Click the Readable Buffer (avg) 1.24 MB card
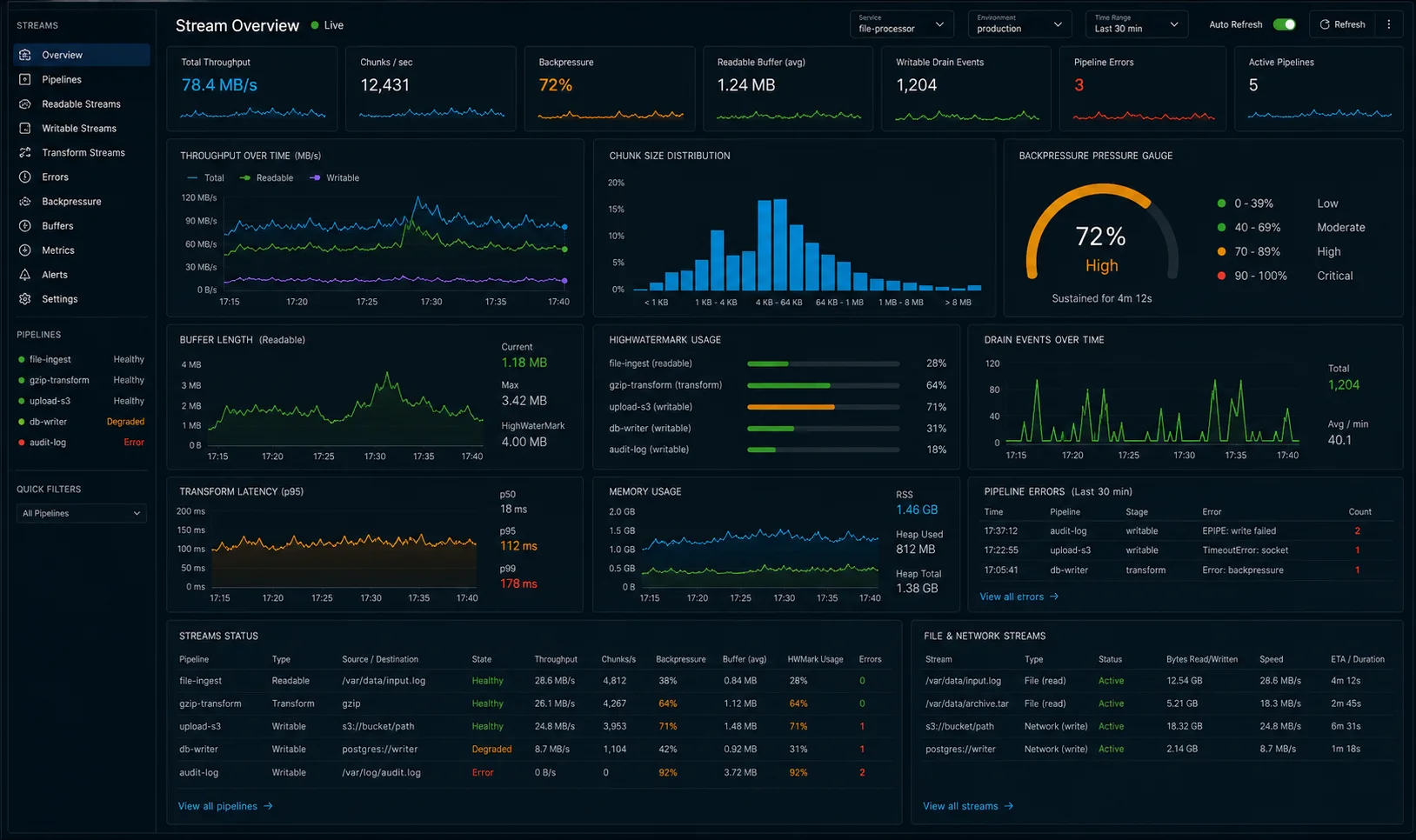The image size is (1416, 840). click(788, 89)
